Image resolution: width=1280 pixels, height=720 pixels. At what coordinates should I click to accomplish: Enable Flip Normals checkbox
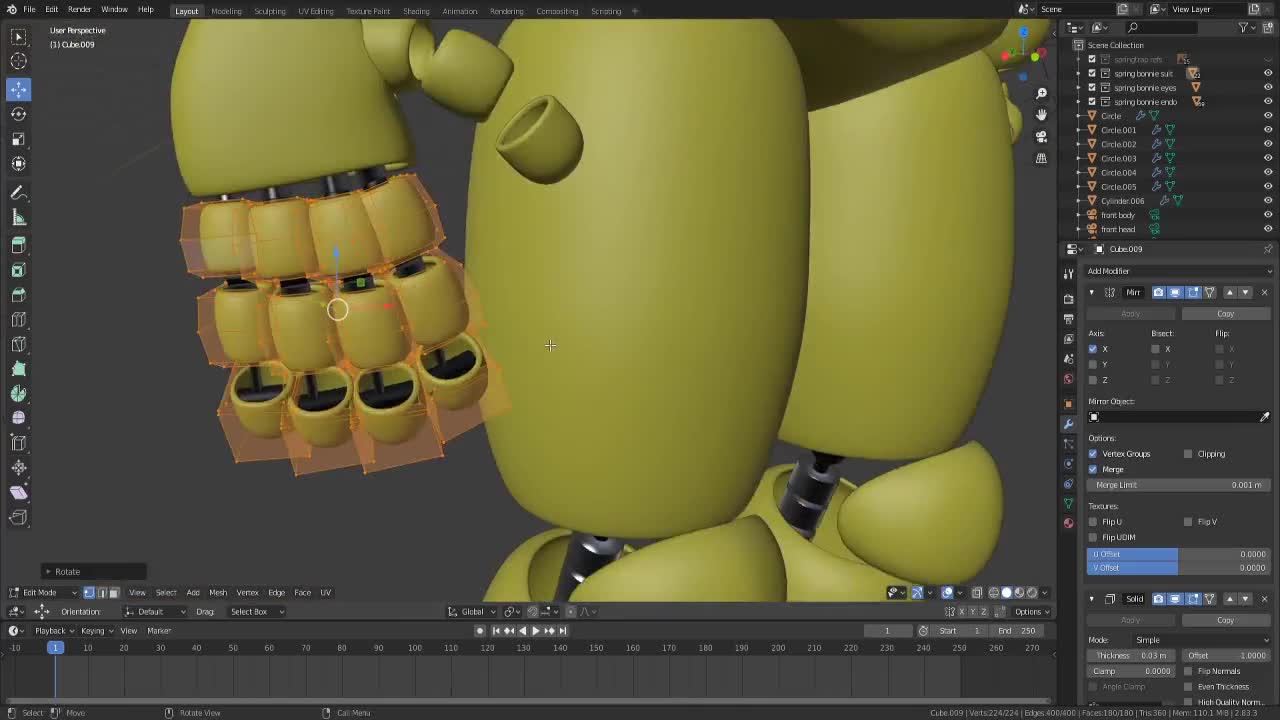click(1188, 671)
